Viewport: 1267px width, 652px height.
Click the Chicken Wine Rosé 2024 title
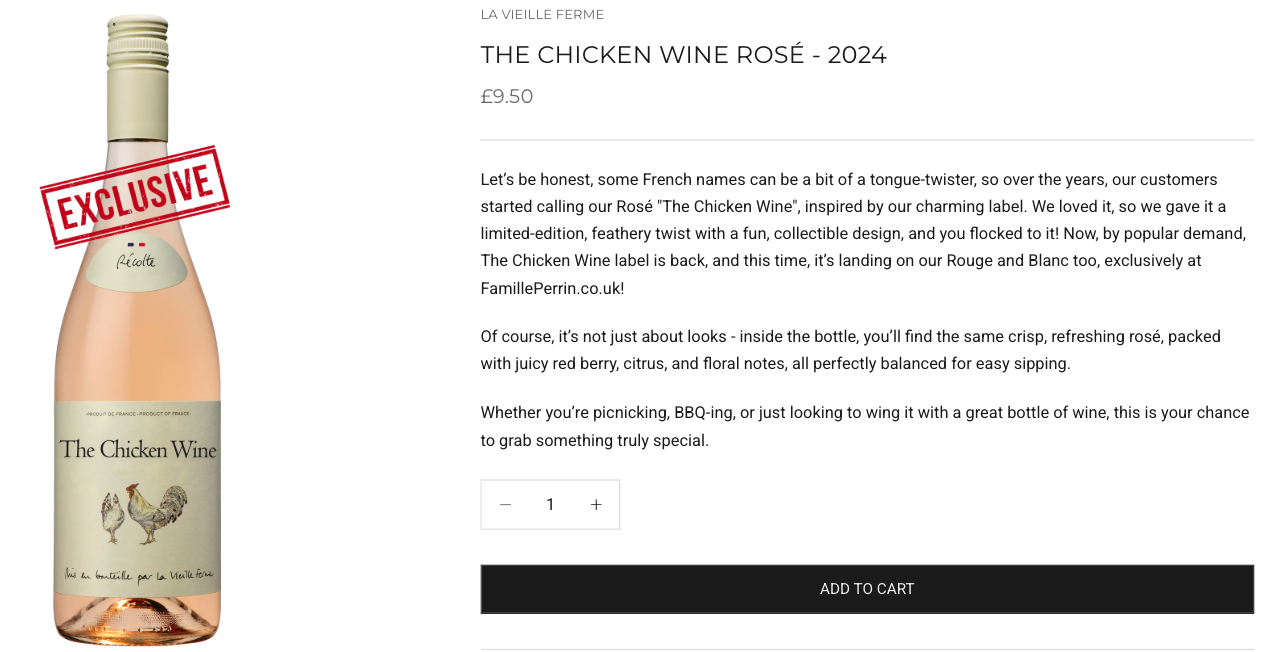[683, 55]
